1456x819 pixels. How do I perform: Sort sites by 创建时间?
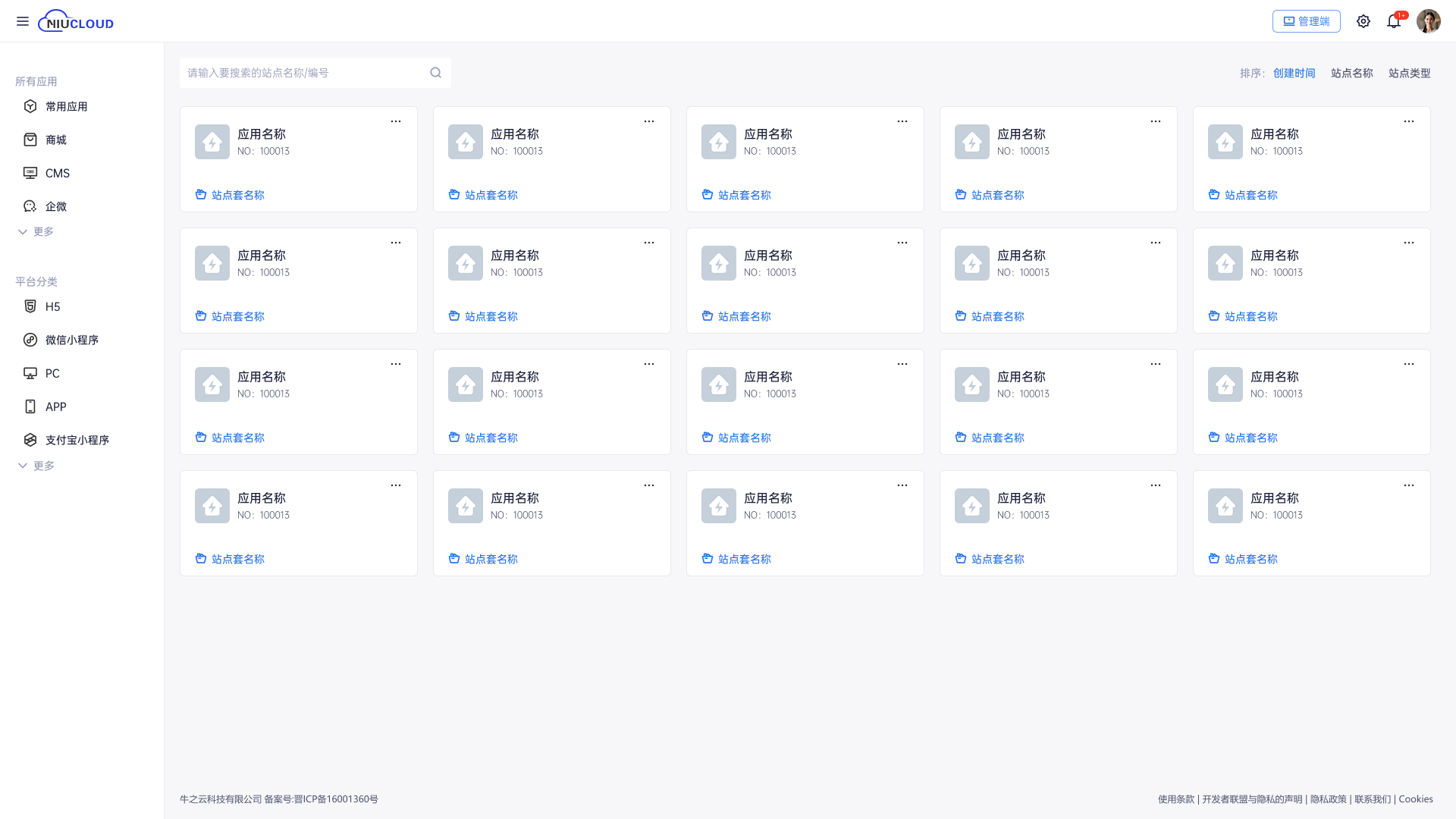[x=1294, y=73]
